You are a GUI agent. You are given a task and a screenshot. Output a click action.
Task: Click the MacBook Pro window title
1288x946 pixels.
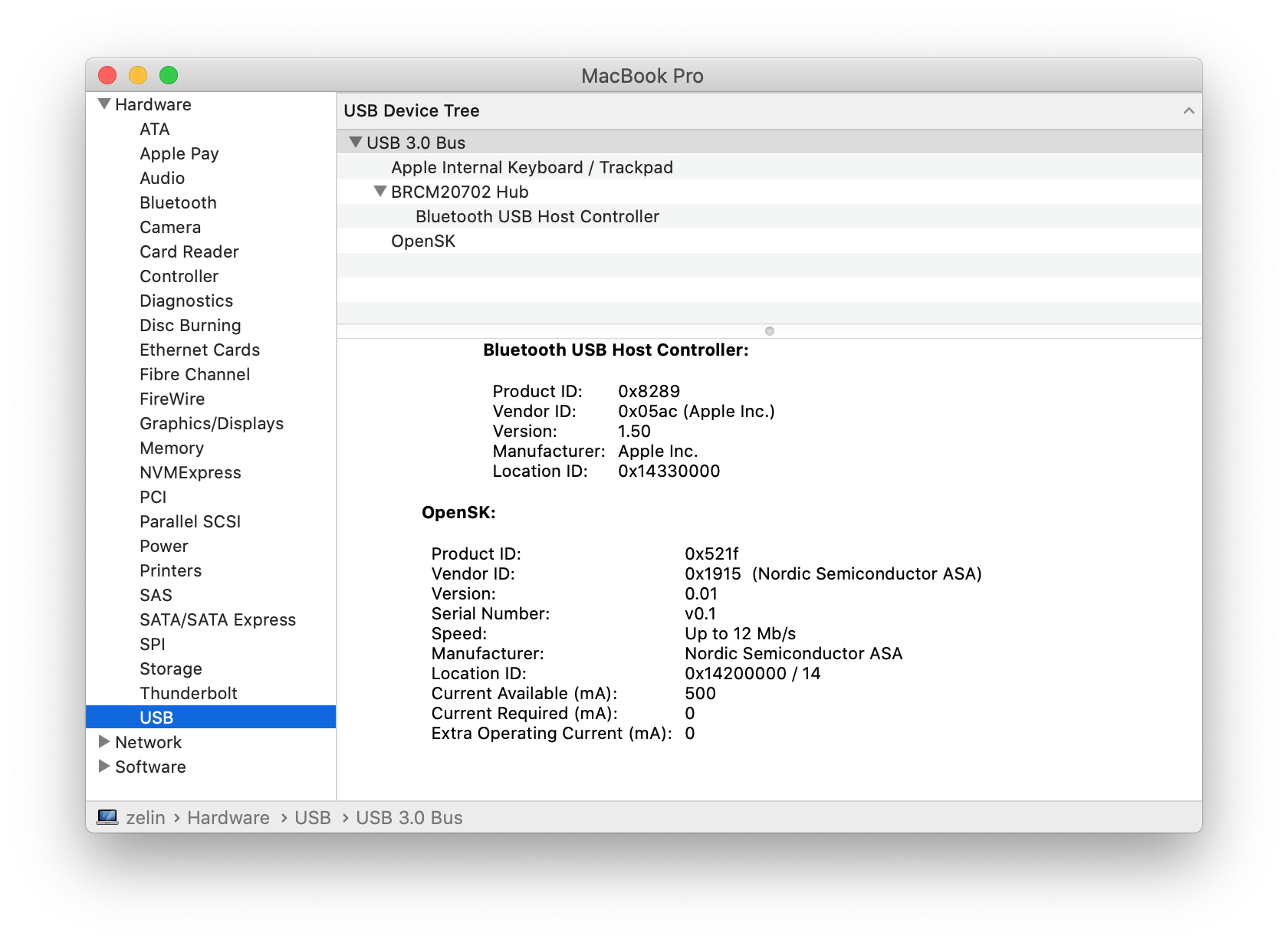tap(642, 76)
